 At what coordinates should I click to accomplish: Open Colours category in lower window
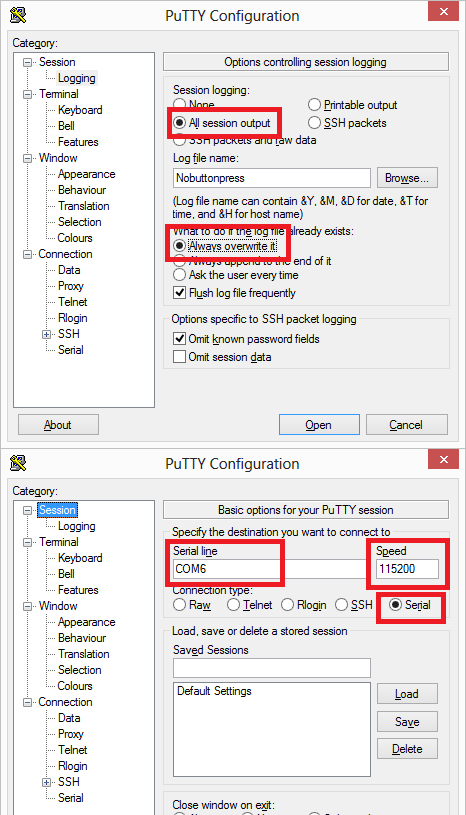75,686
